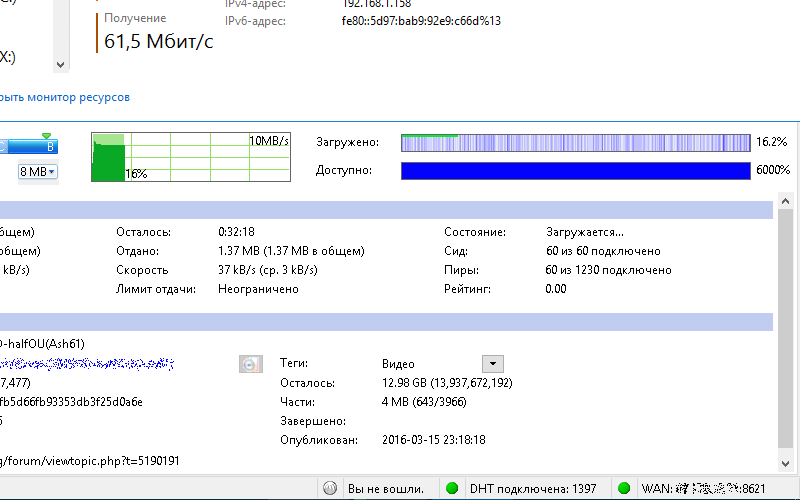Click the Загружено pieces progress bar
Viewport: 800px width, 500px height.
click(x=575, y=143)
